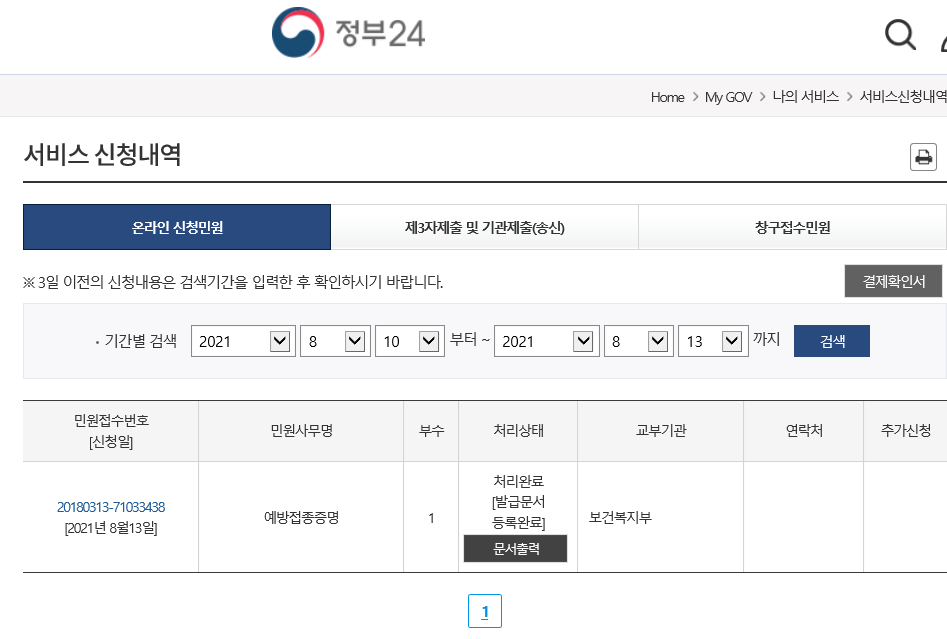
Task: Go to Home breadcrumb
Action: coord(667,97)
